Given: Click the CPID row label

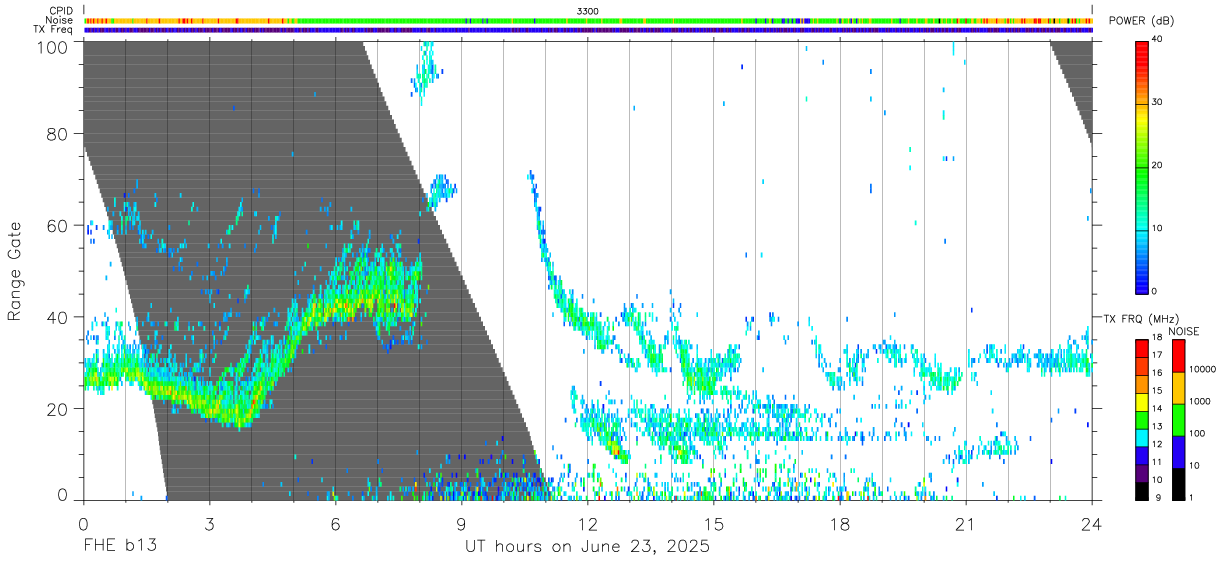Looking at the screenshot, I should (x=62, y=10).
